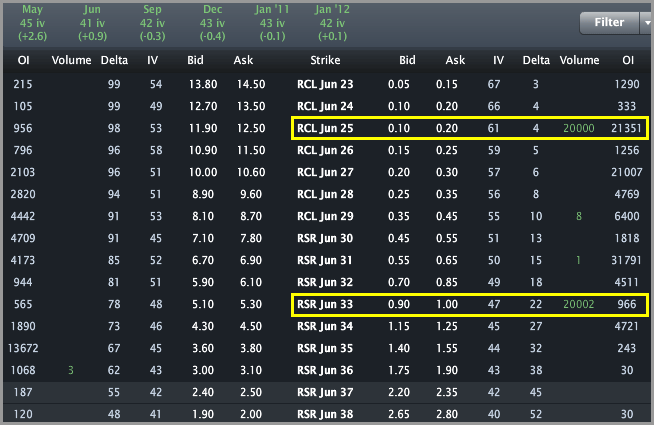Click put bid 2.20 on RSR Jun 37

click(399, 392)
